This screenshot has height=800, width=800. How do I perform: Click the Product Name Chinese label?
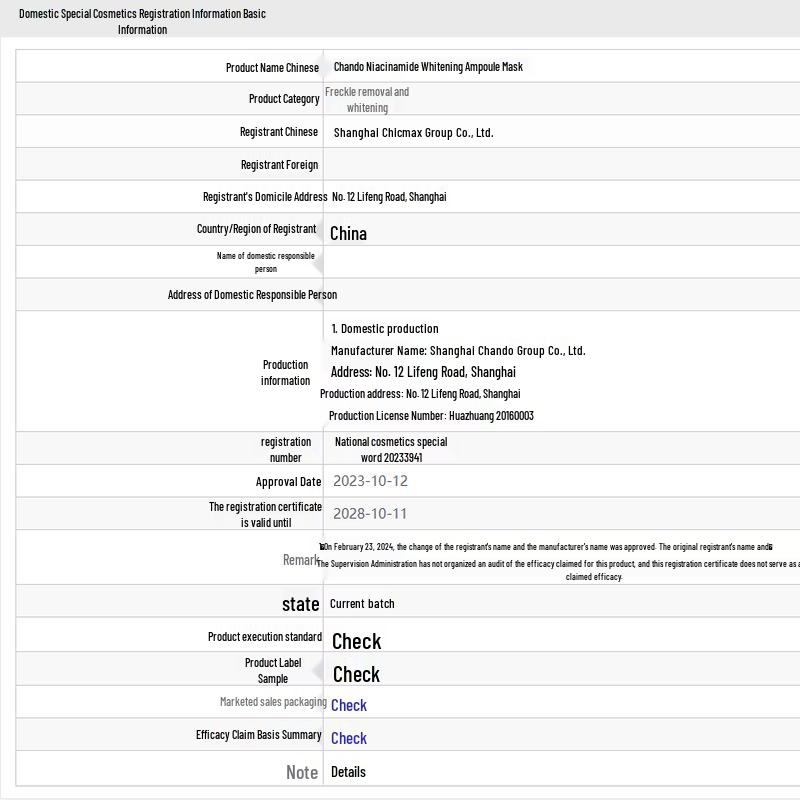click(x=272, y=68)
